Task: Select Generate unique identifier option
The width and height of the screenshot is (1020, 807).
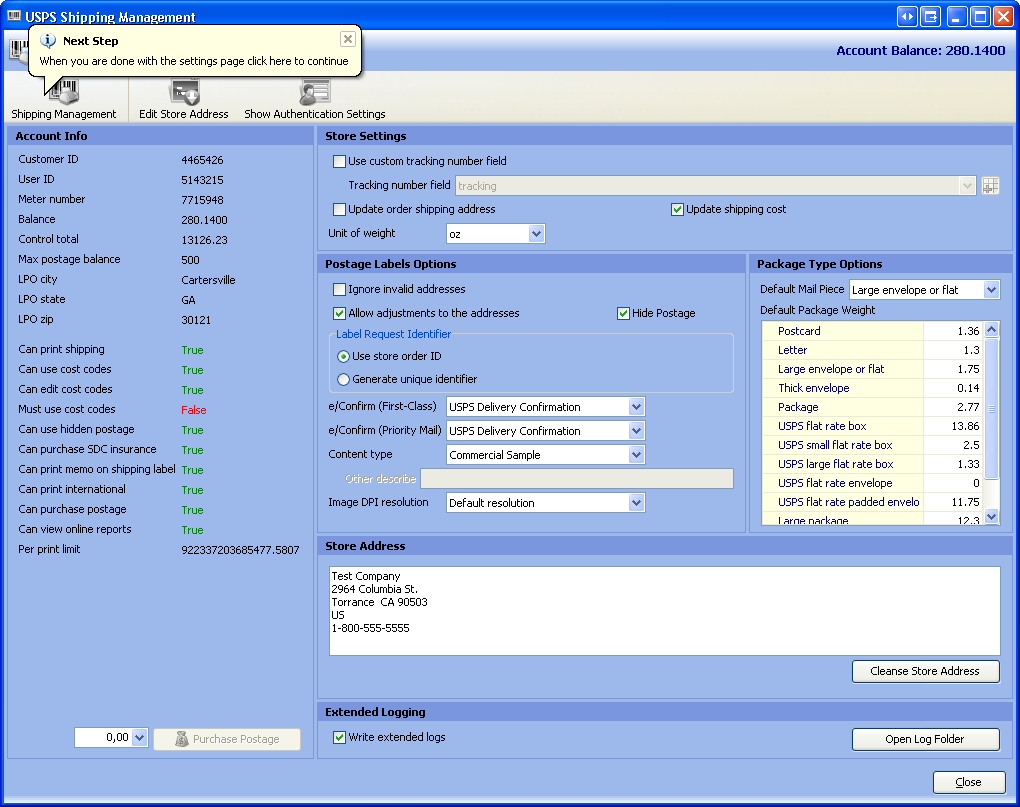Action: tap(344, 379)
